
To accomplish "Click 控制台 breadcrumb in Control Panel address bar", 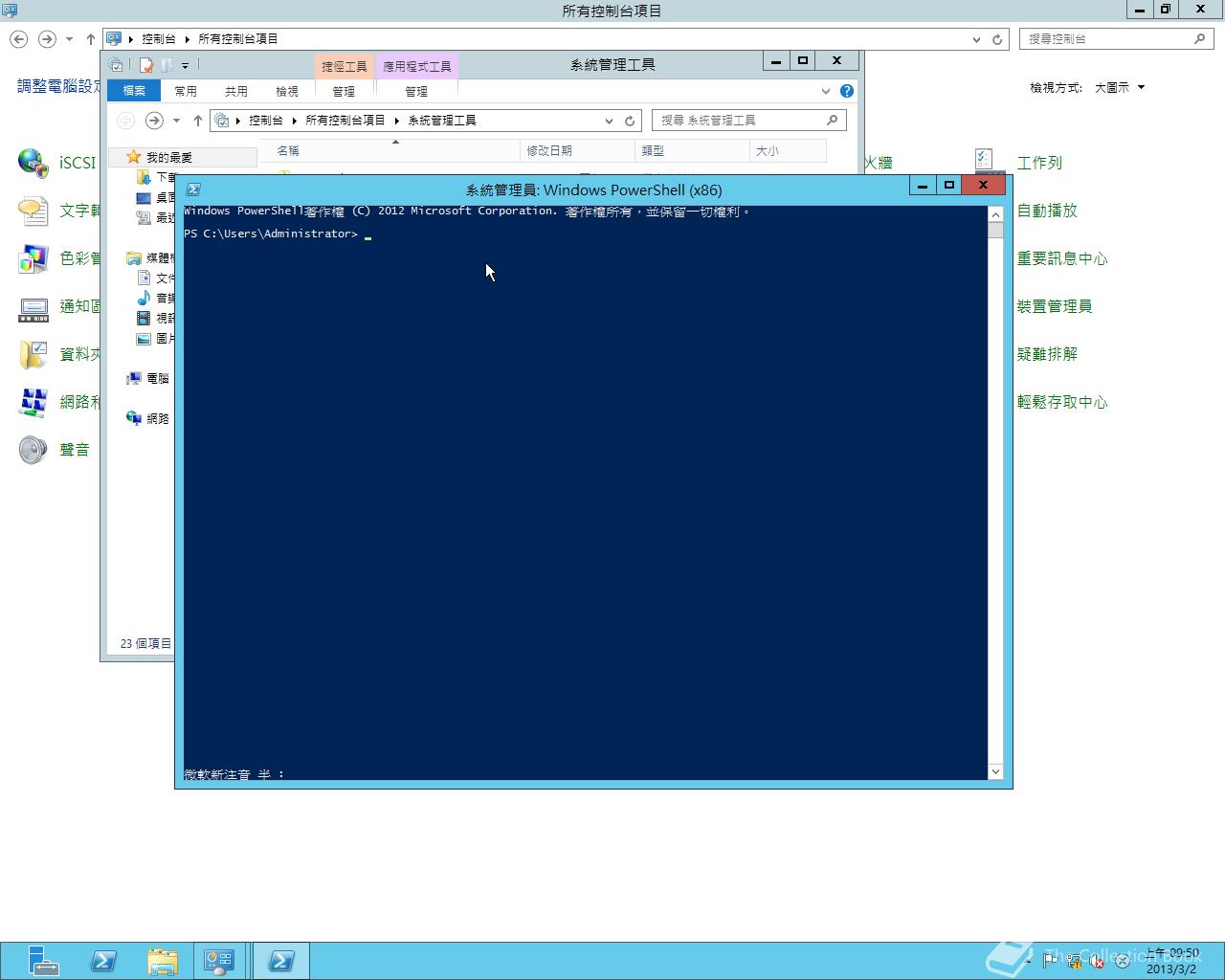I will point(159,39).
